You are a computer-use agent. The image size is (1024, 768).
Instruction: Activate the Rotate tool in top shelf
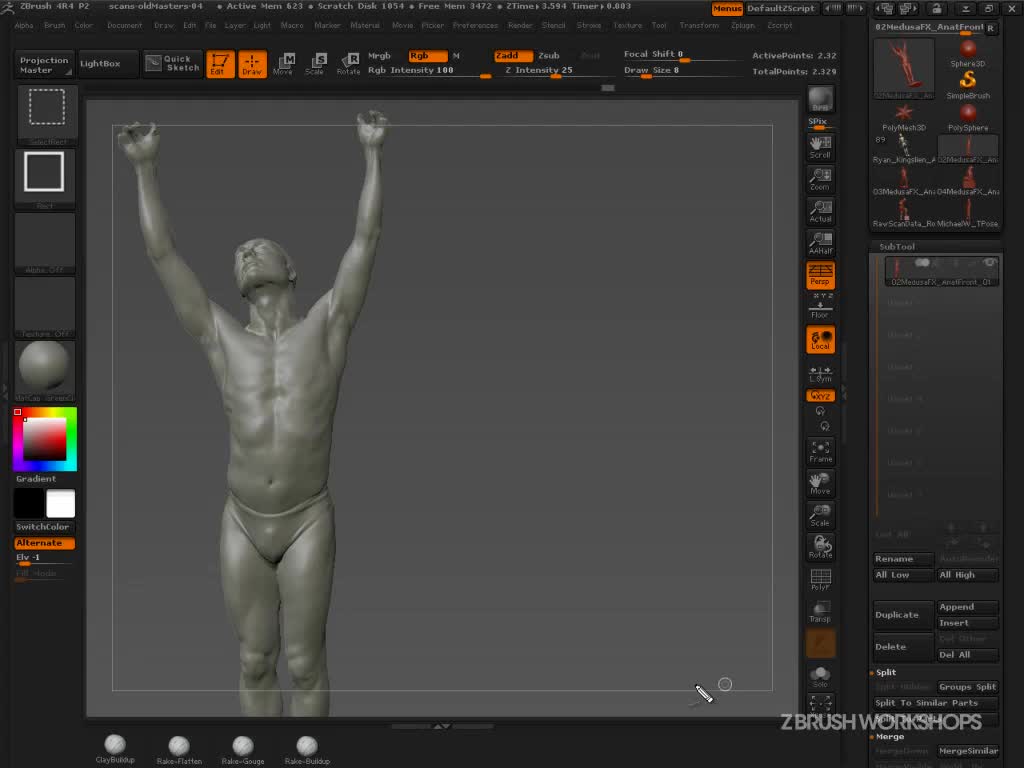(x=348, y=64)
